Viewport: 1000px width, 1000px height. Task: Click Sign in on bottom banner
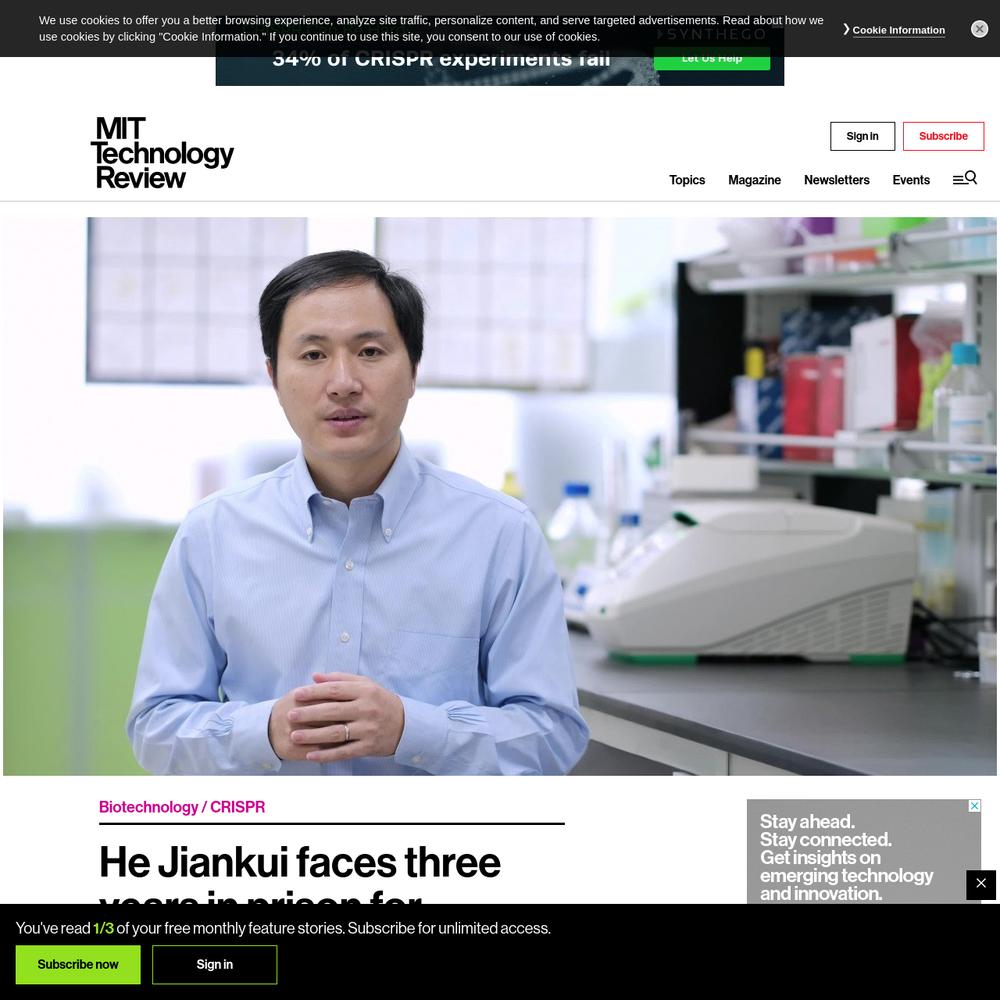(214, 964)
